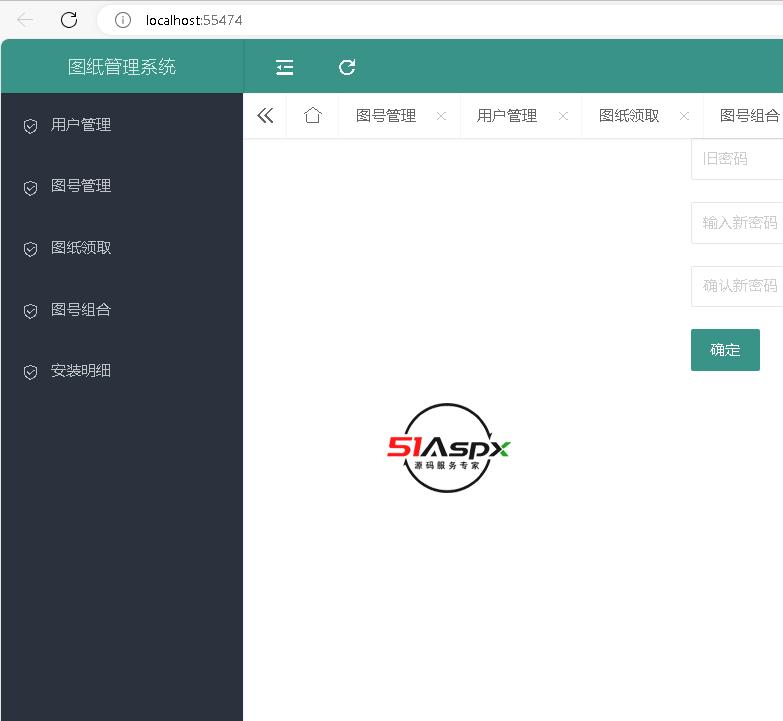Close the 用户管理 tab
The image size is (783, 721).
coord(563,116)
